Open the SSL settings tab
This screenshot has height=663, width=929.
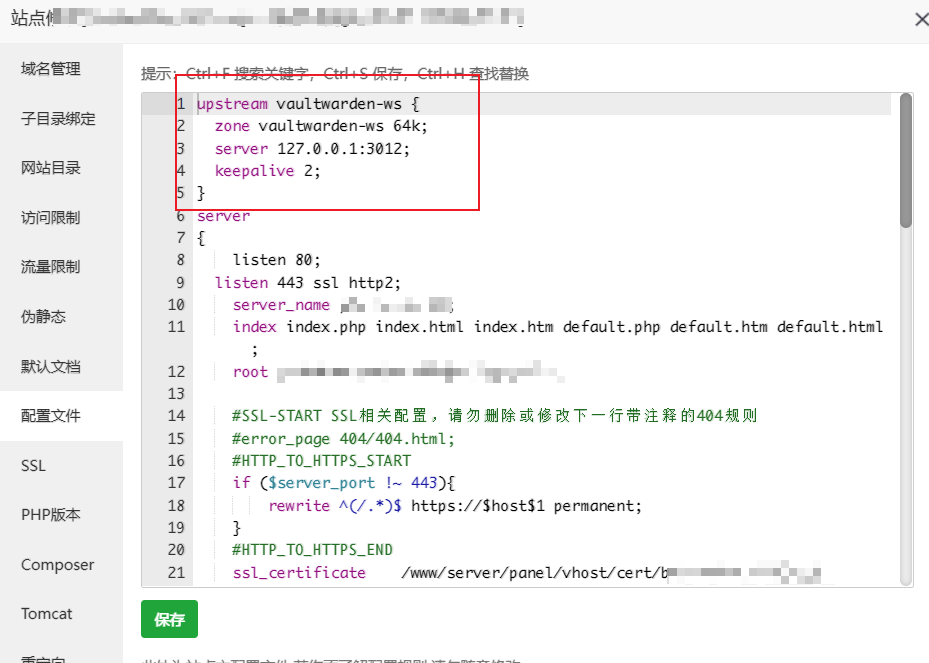pyautogui.click(x=33, y=465)
